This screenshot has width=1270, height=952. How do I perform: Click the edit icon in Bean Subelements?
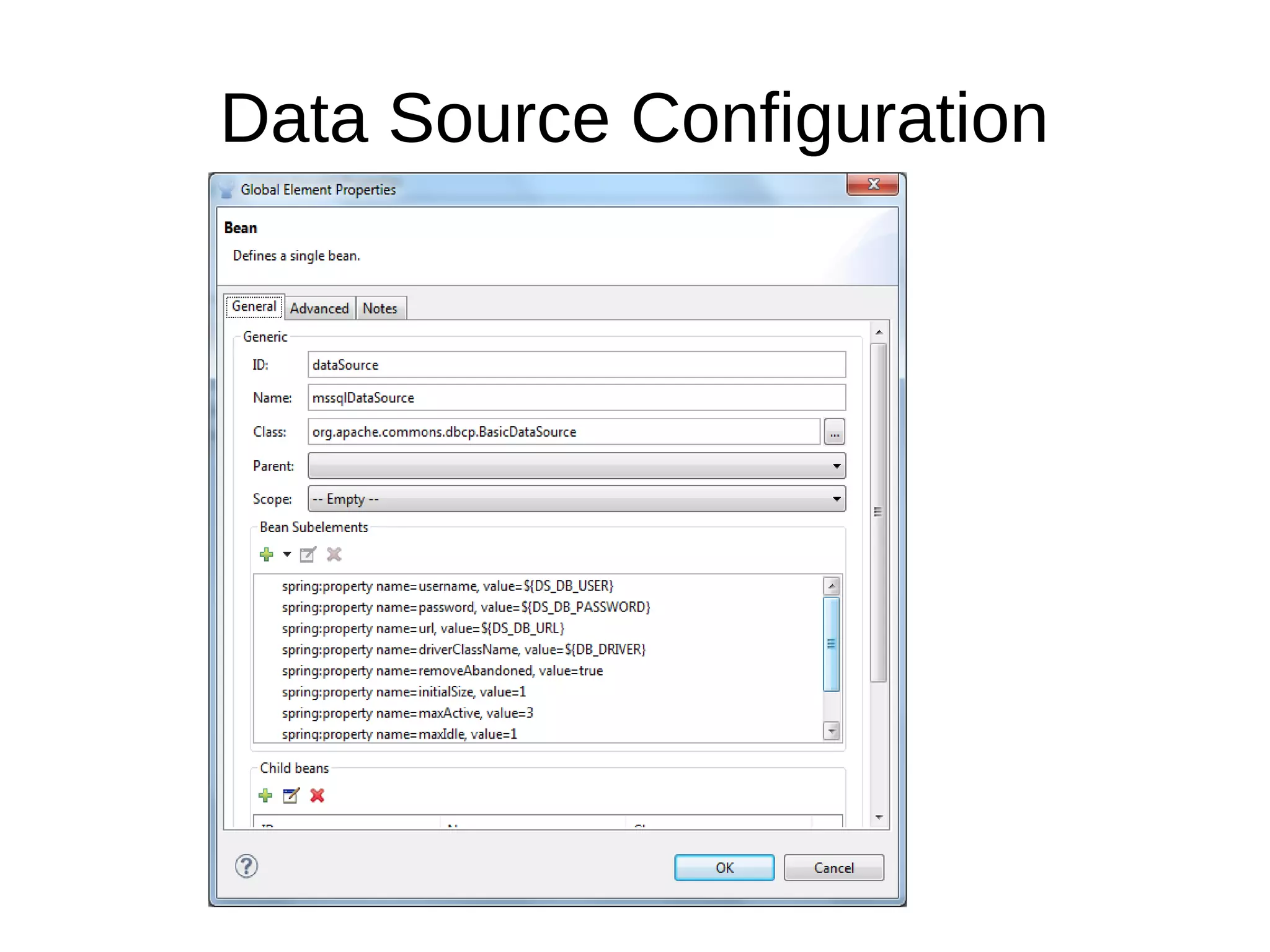tap(308, 554)
